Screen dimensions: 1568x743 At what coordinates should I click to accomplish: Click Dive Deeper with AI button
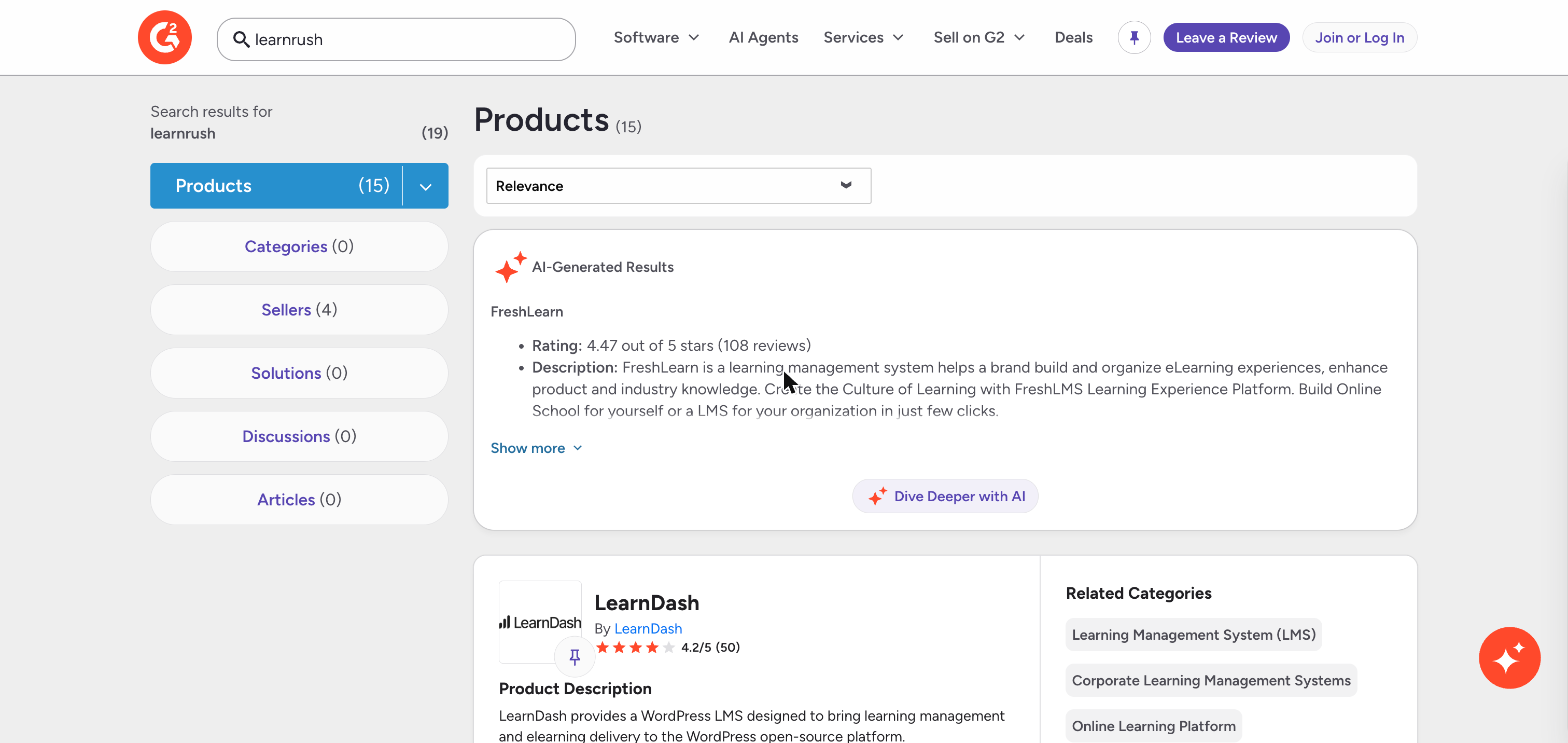[945, 496]
